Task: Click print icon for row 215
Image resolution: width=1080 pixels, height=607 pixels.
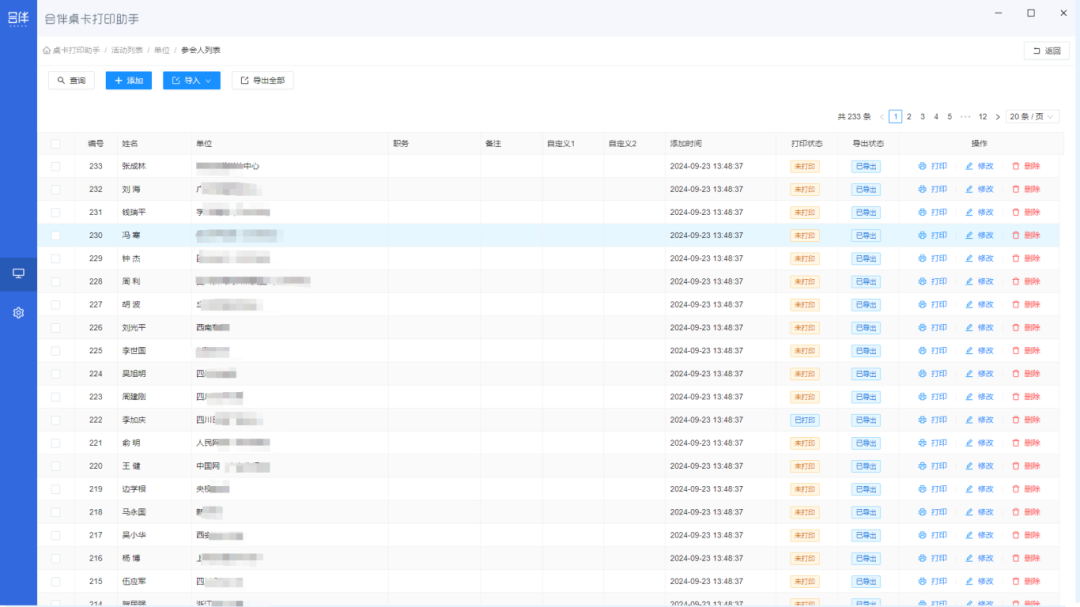Action: (x=922, y=582)
